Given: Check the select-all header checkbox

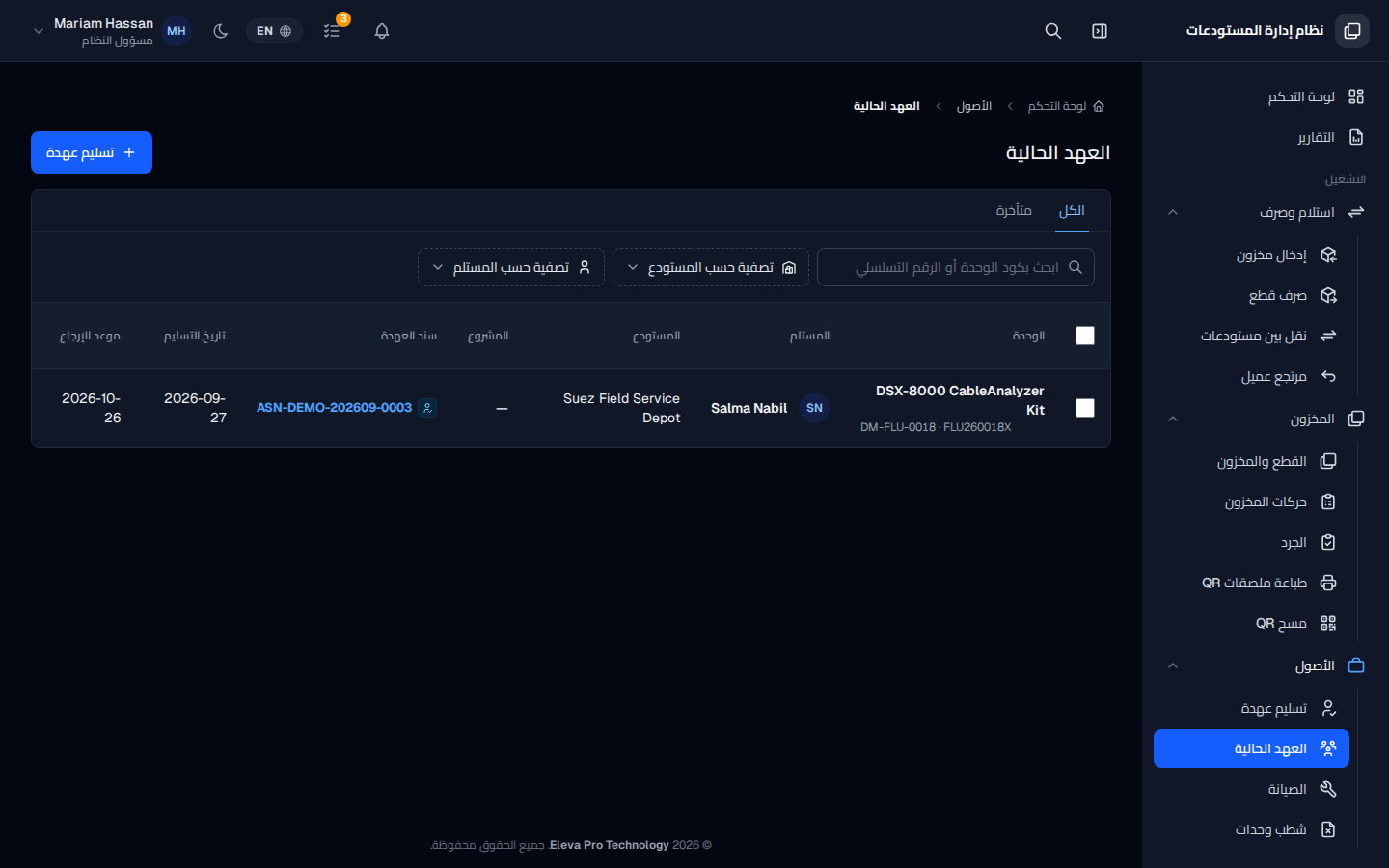Looking at the screenshot, I should pos(1085,336).
